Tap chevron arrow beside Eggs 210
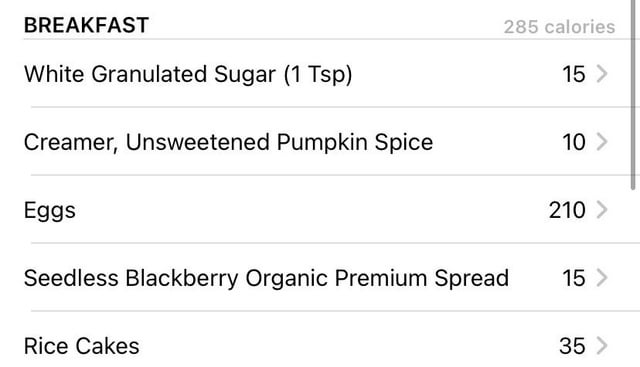 (x=602, y=210)
